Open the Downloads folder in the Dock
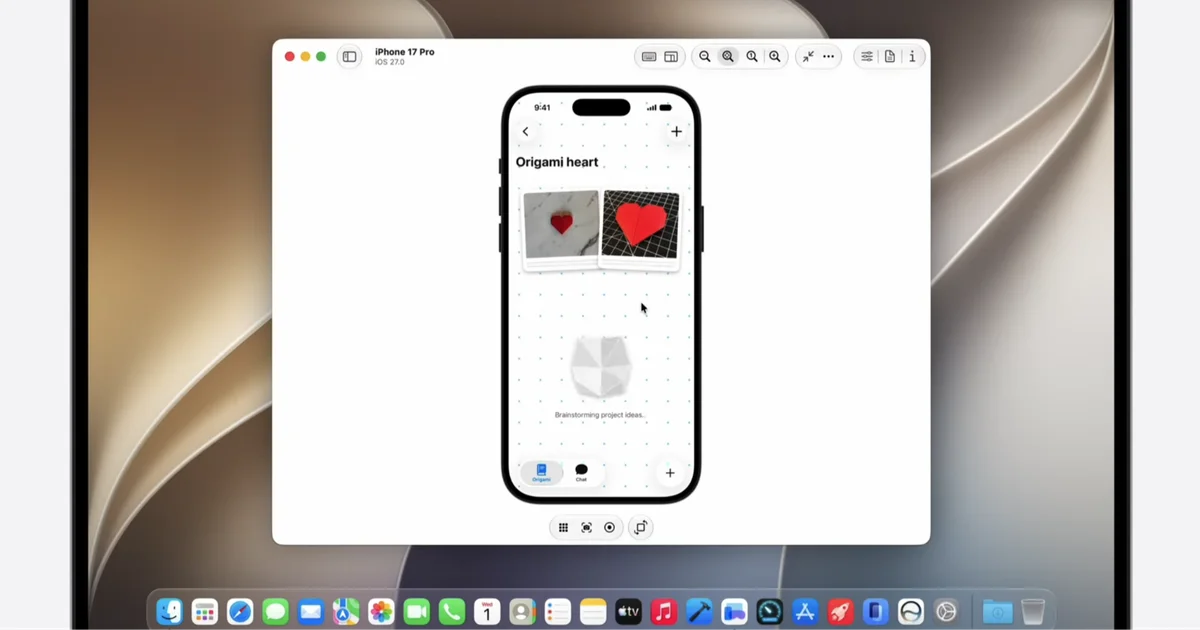1200x630 pixels. pyautogui.click(x=997, y=611)
